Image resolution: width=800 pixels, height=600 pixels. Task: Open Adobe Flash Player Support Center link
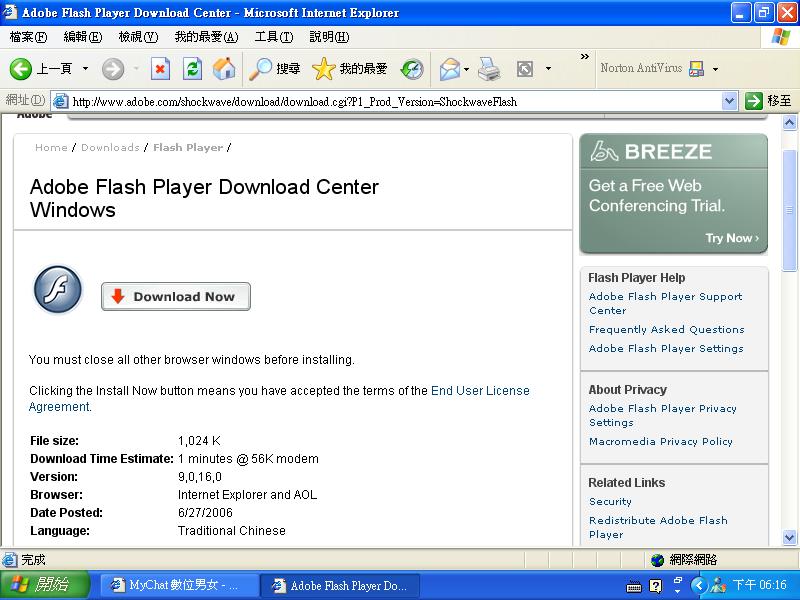click(665, 304)
